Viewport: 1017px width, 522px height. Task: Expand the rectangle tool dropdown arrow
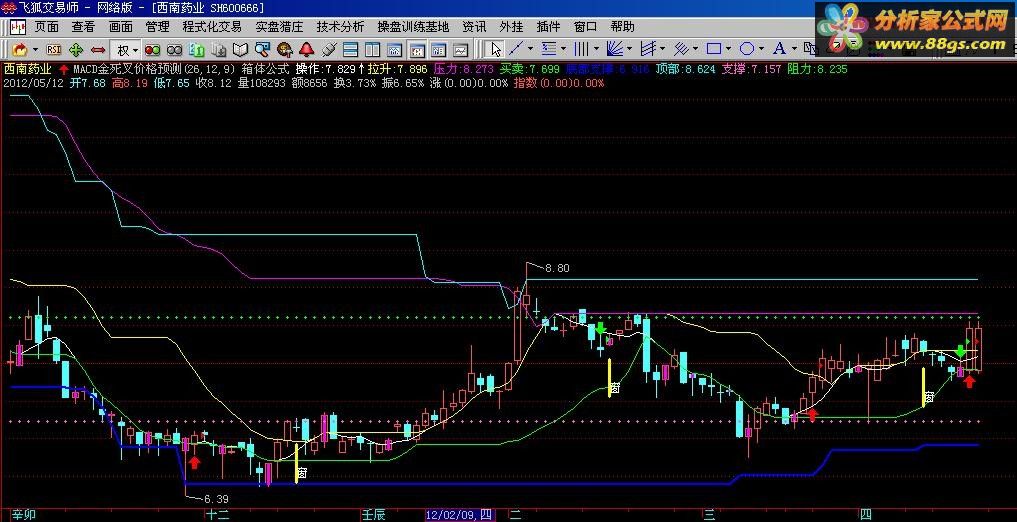[x=728, y=49]
